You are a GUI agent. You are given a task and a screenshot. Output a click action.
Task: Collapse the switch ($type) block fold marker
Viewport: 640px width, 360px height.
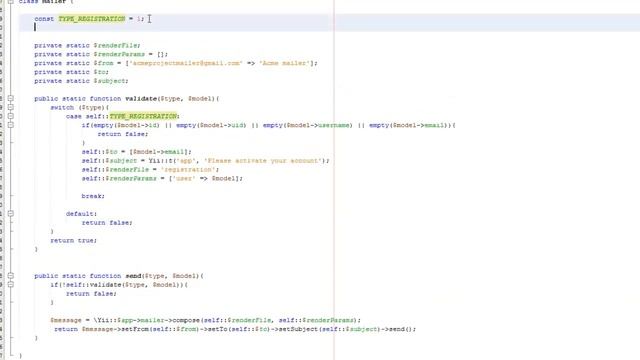[x=11, y=107]
